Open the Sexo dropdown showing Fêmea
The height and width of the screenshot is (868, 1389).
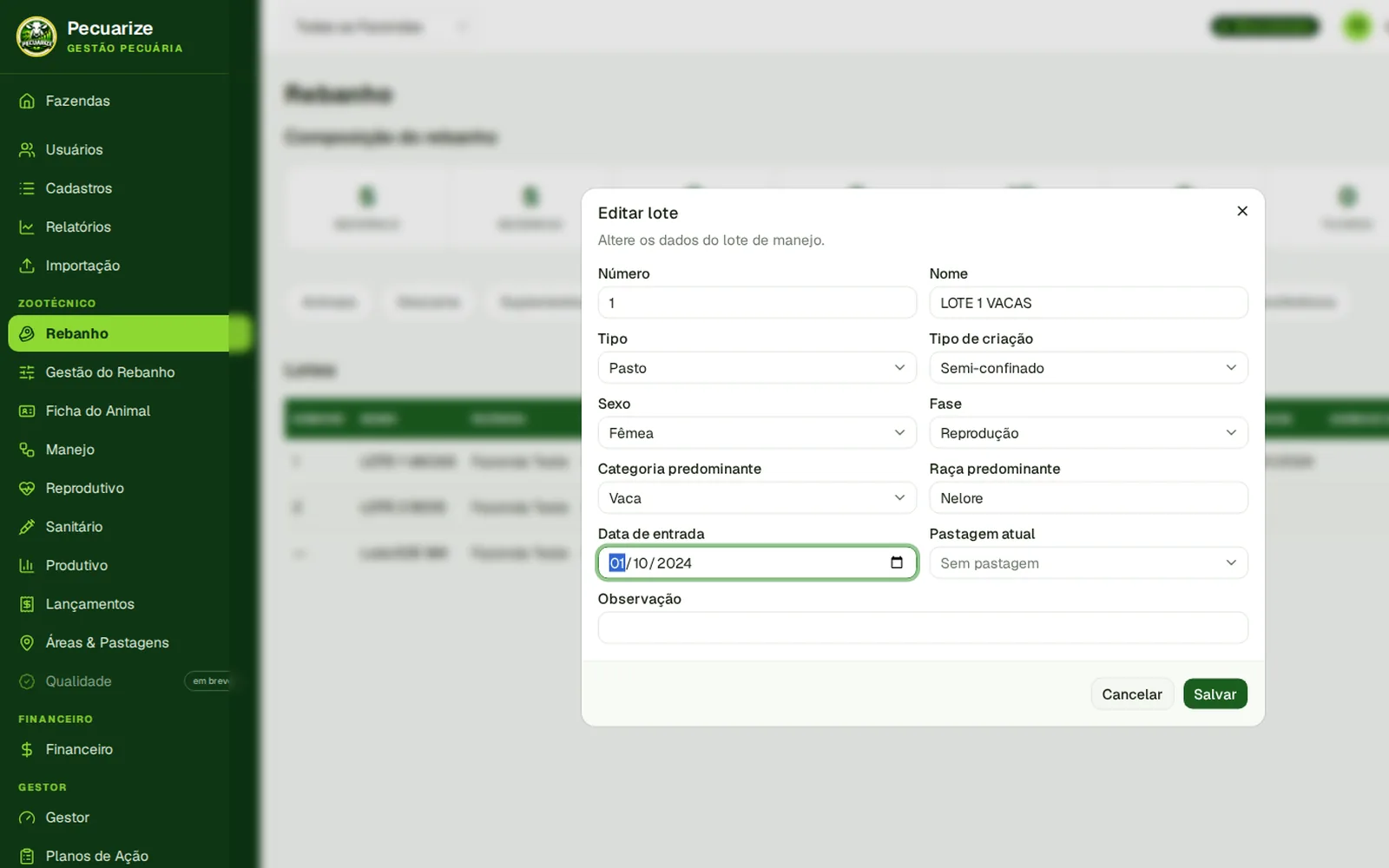click(x=757, y=433)
